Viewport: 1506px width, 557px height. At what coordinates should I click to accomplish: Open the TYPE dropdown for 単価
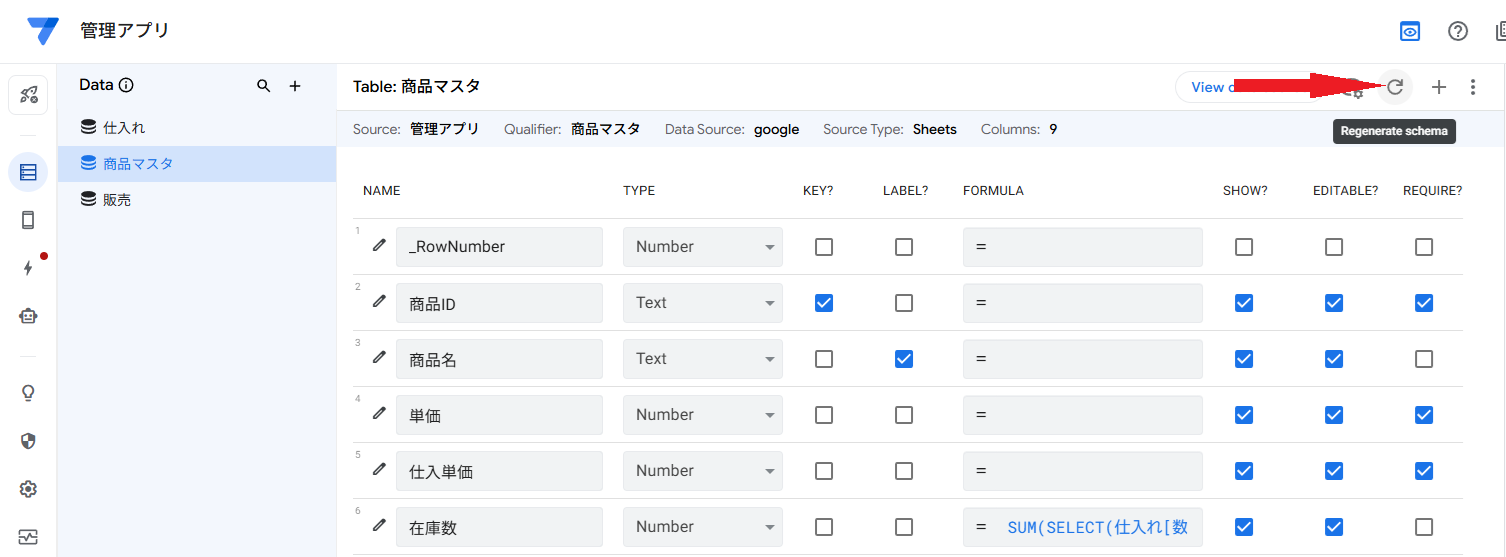[x=702, y=415]
